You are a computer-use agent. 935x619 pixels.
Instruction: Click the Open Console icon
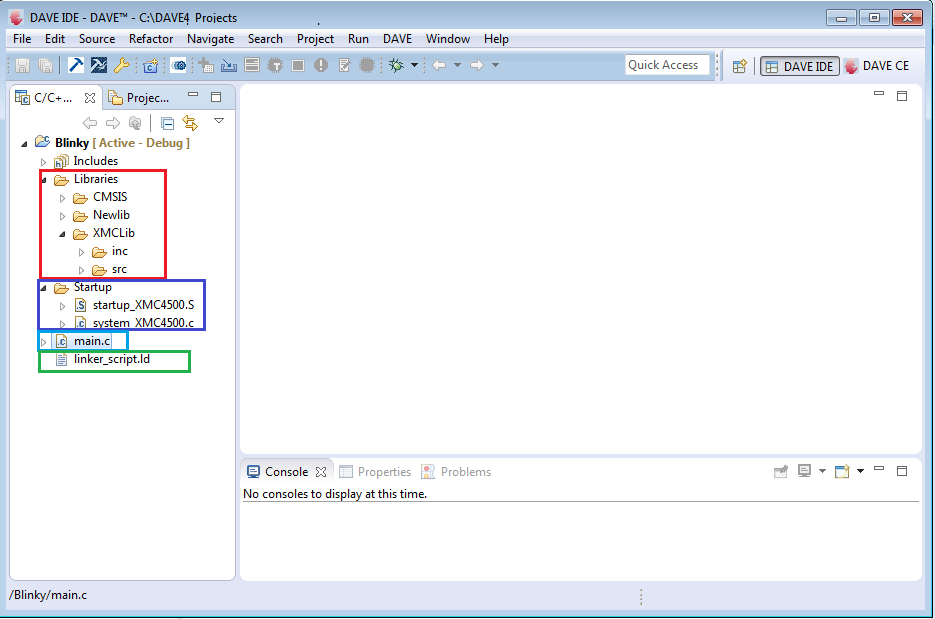(842, 472)
